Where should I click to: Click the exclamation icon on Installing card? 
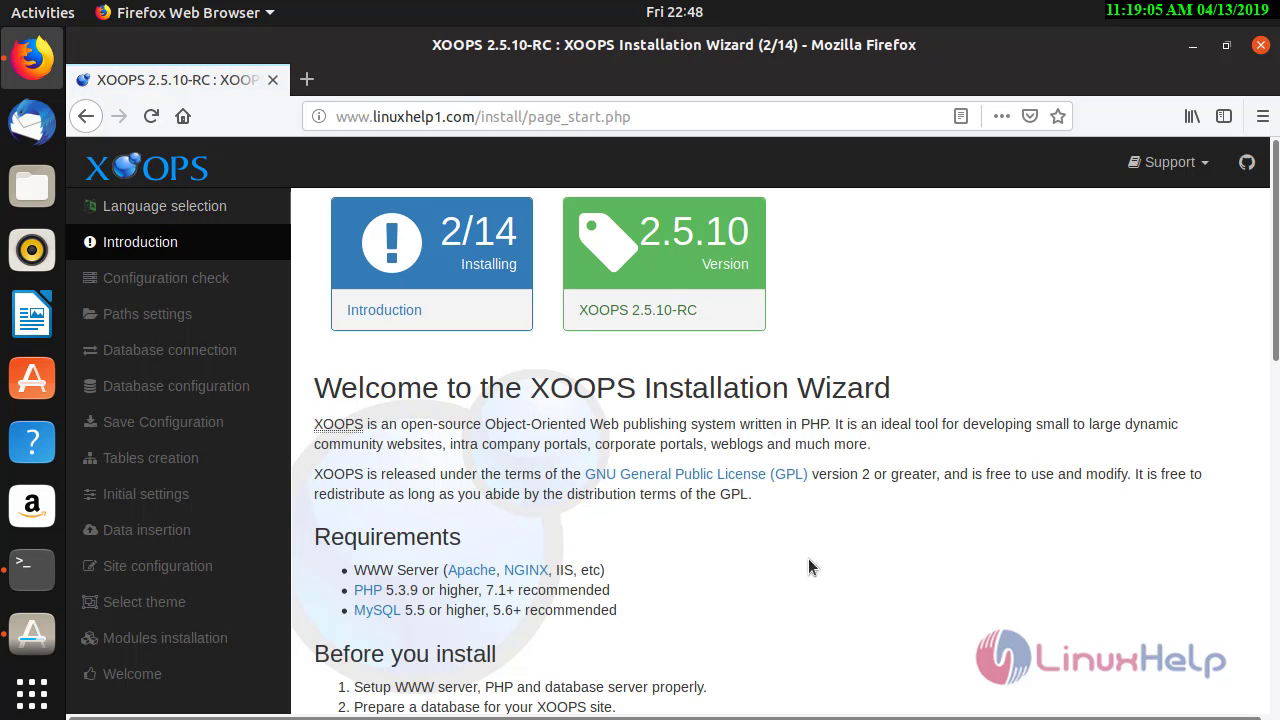tap(391, 243)
